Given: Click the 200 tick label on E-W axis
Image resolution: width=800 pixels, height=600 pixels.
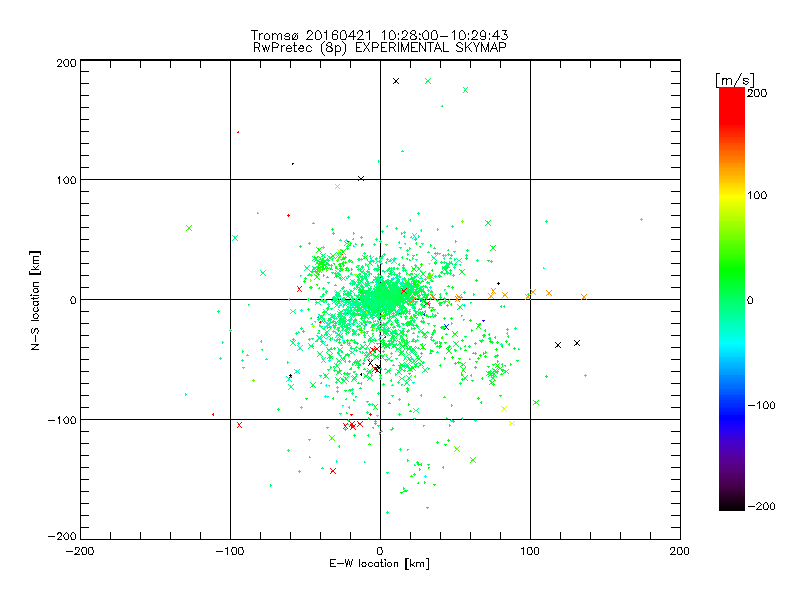Looking at the screenshot, I should (x=680, y=552).
